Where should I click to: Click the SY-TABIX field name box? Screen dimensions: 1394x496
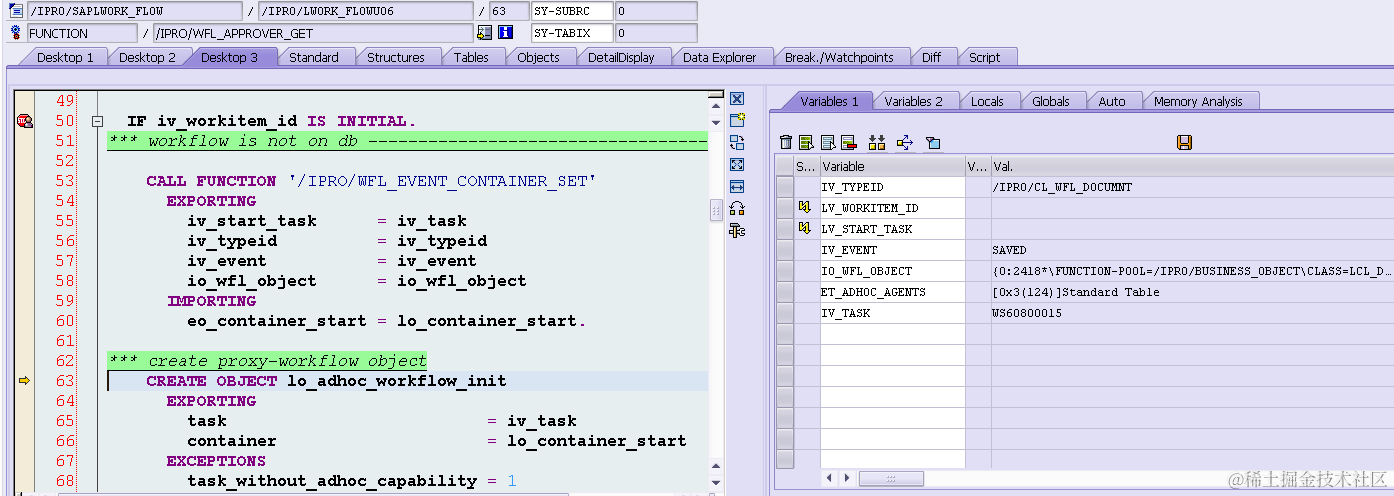click(571, 33)
